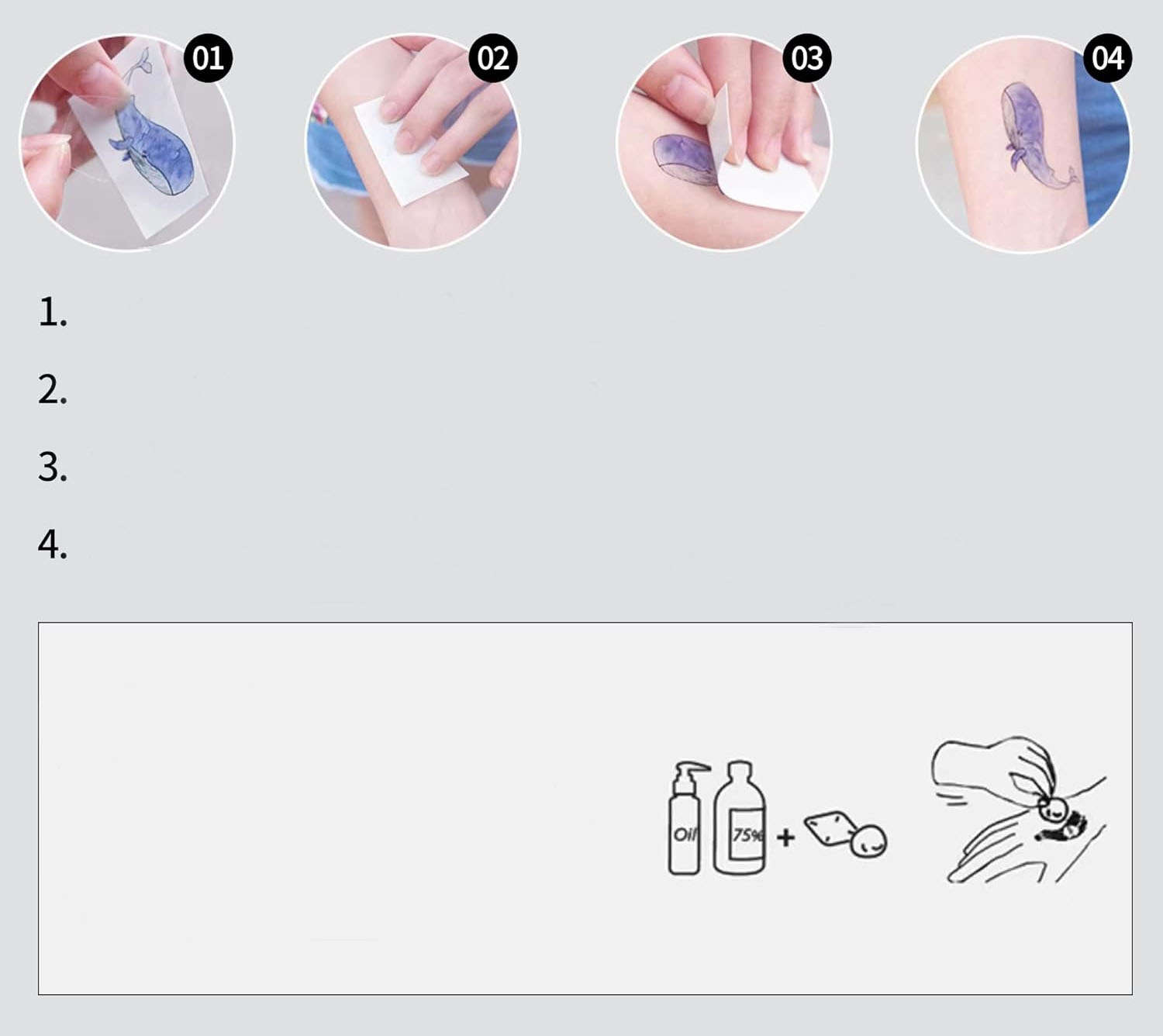Click list number 1.
Image resolution: width=1163 pixels, height=1036 pixels.
coord(53,313)
